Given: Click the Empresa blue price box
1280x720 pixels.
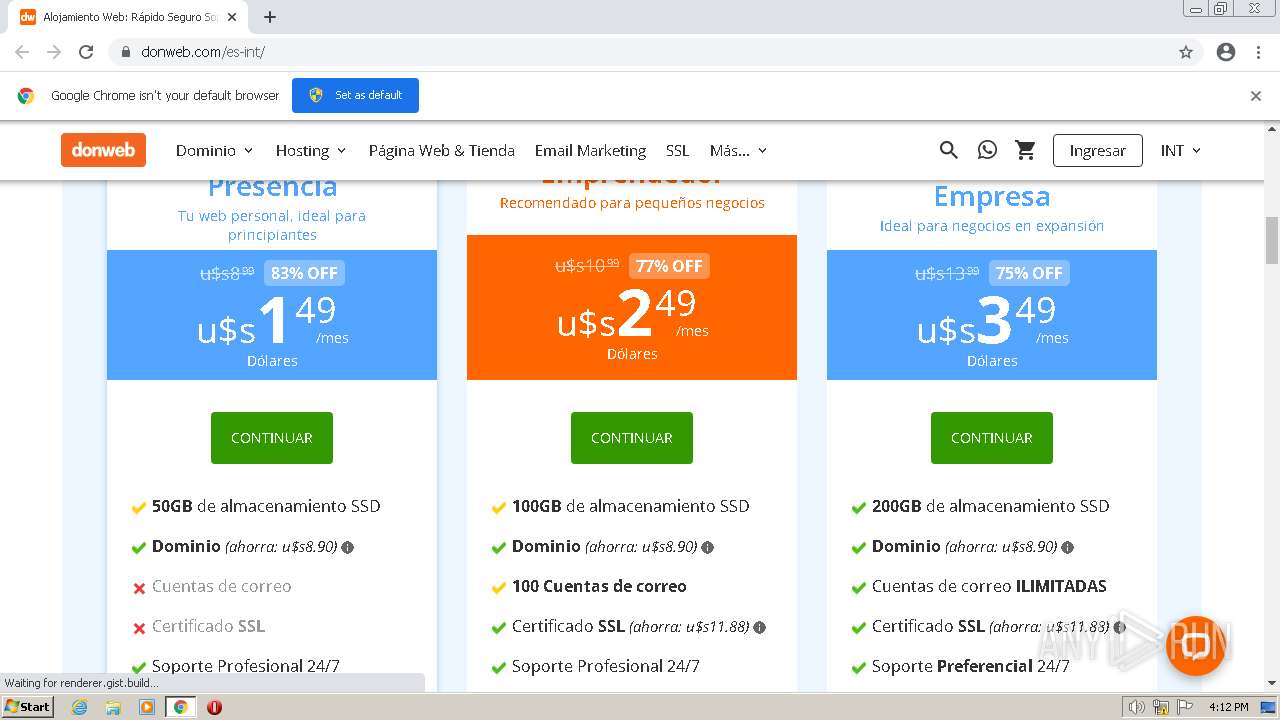Looking at the screenshot, I should 992,315.
